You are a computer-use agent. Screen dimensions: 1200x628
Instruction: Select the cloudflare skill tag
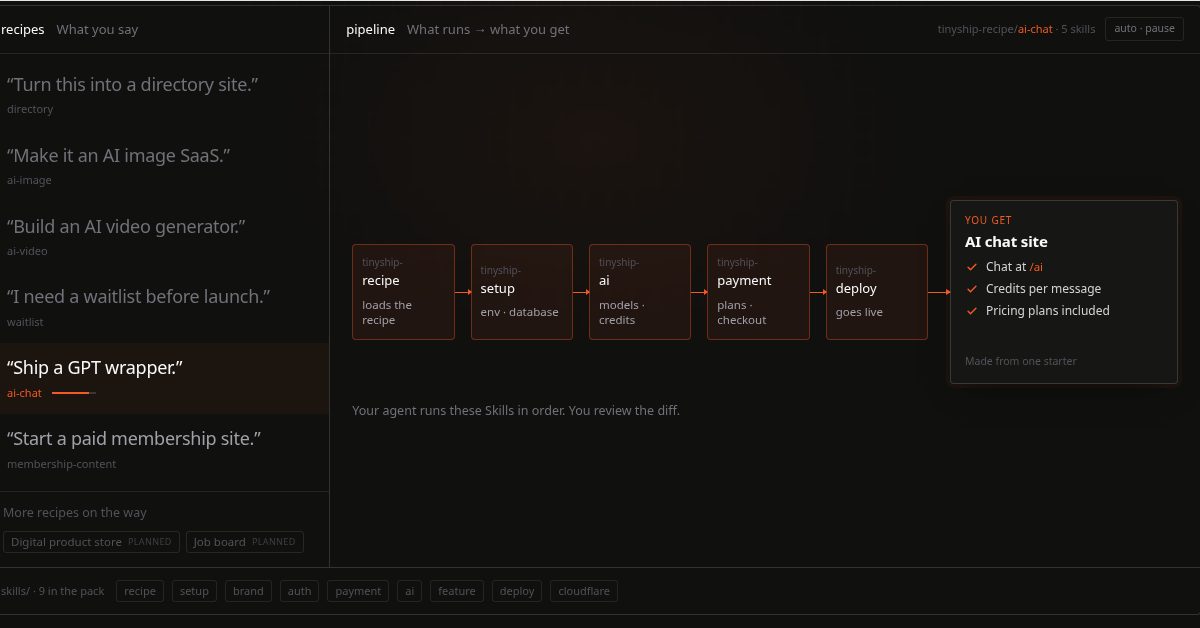click(584, 591)
